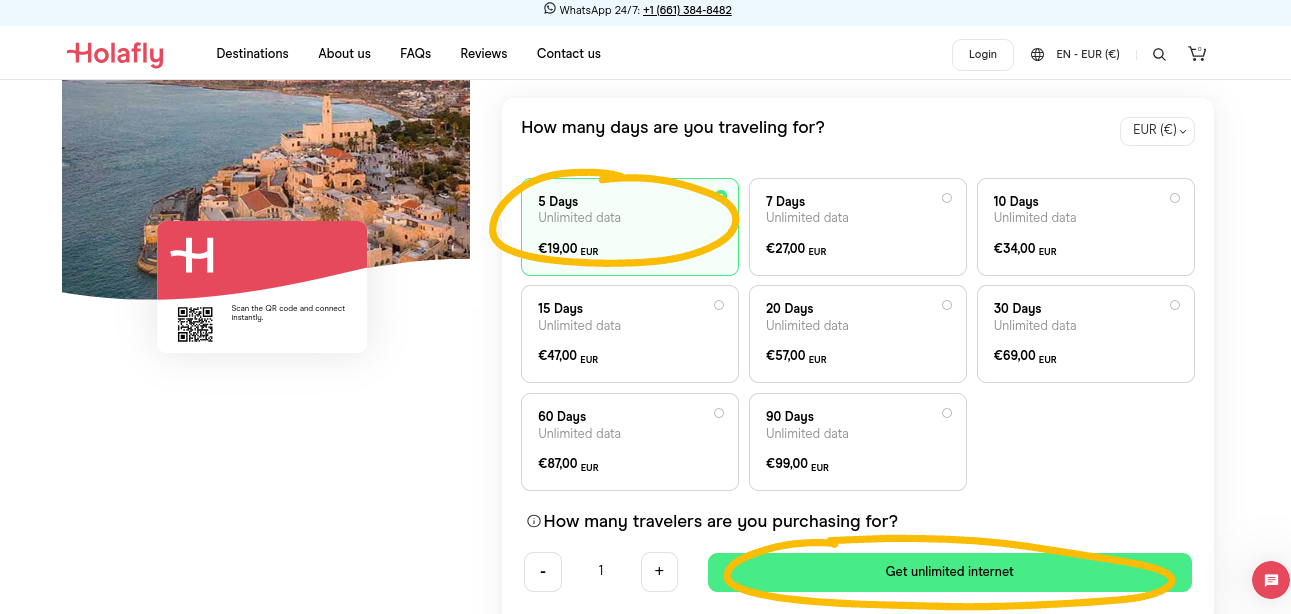This screenshot has height=614, width=1291.
Task: Click the Login button
Action: pos(983,55)
